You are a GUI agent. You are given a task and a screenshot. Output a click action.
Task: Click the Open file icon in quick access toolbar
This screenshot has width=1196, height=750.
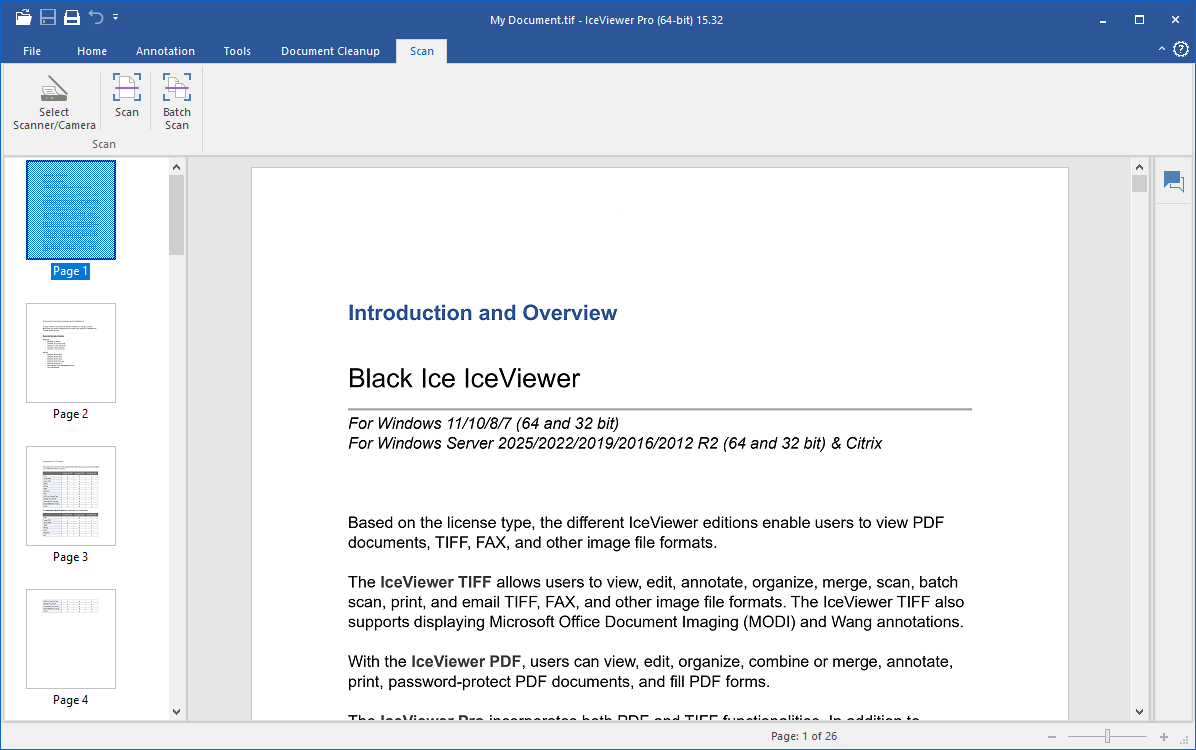24,17
